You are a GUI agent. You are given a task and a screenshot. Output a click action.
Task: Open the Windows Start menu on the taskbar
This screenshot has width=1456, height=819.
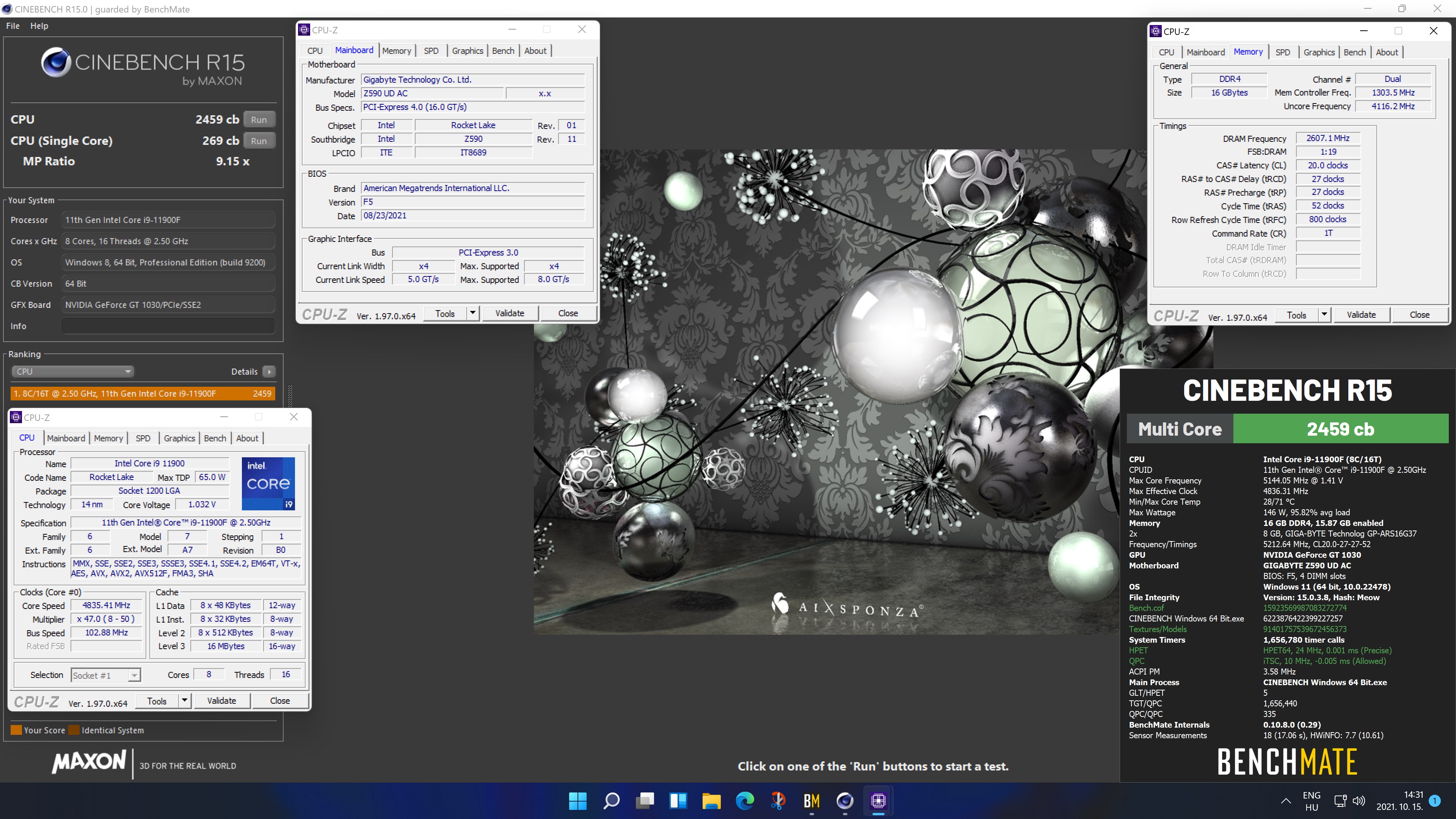point(577,800)
